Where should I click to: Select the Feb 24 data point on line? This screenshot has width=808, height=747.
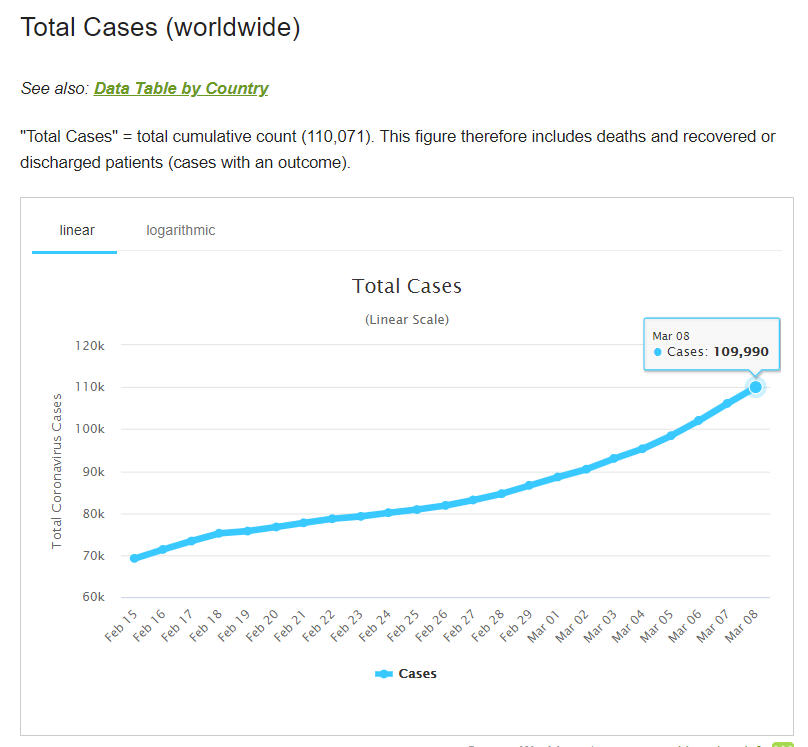(x=389, y=513)
